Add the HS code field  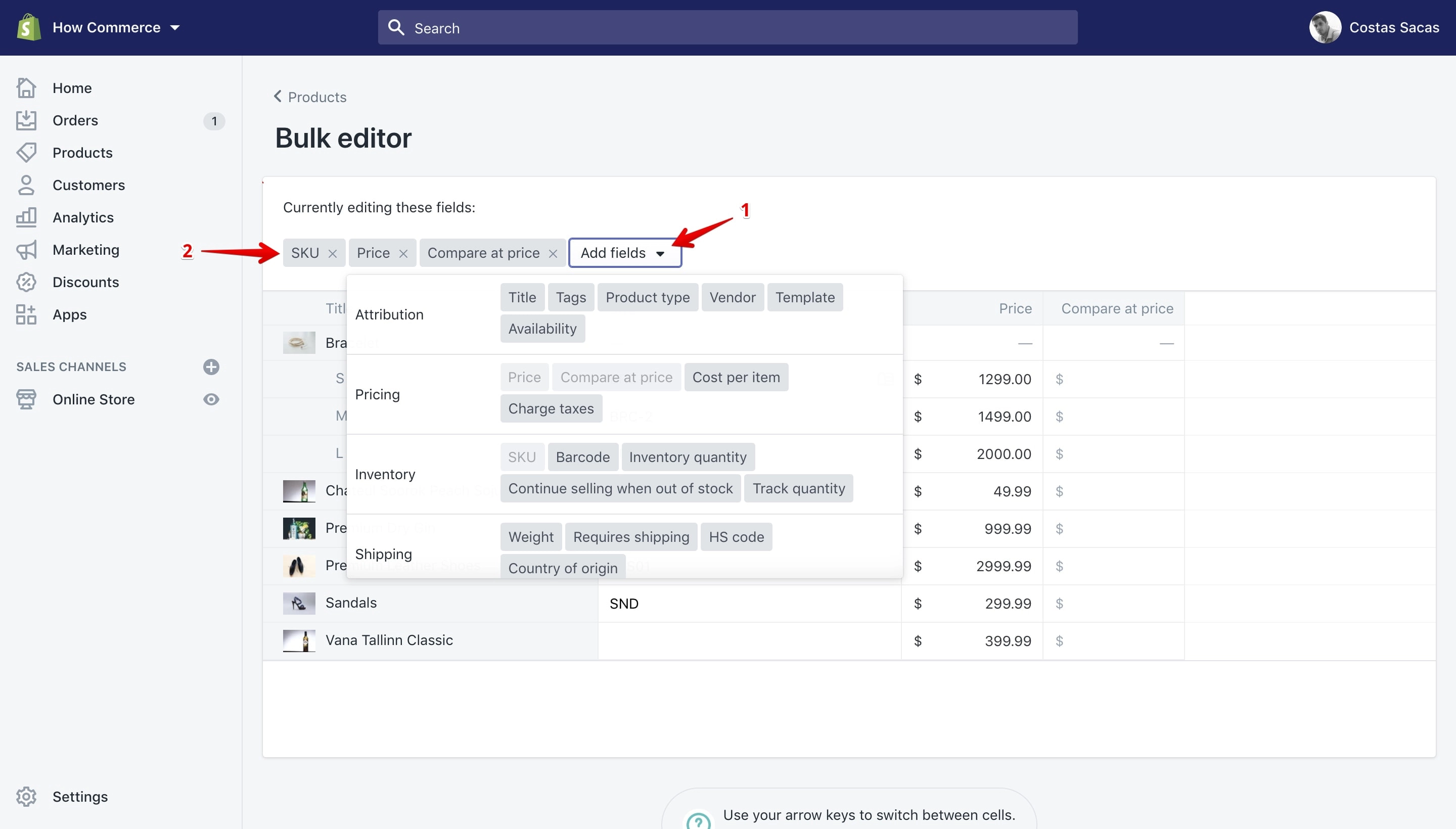click(736, 536)
